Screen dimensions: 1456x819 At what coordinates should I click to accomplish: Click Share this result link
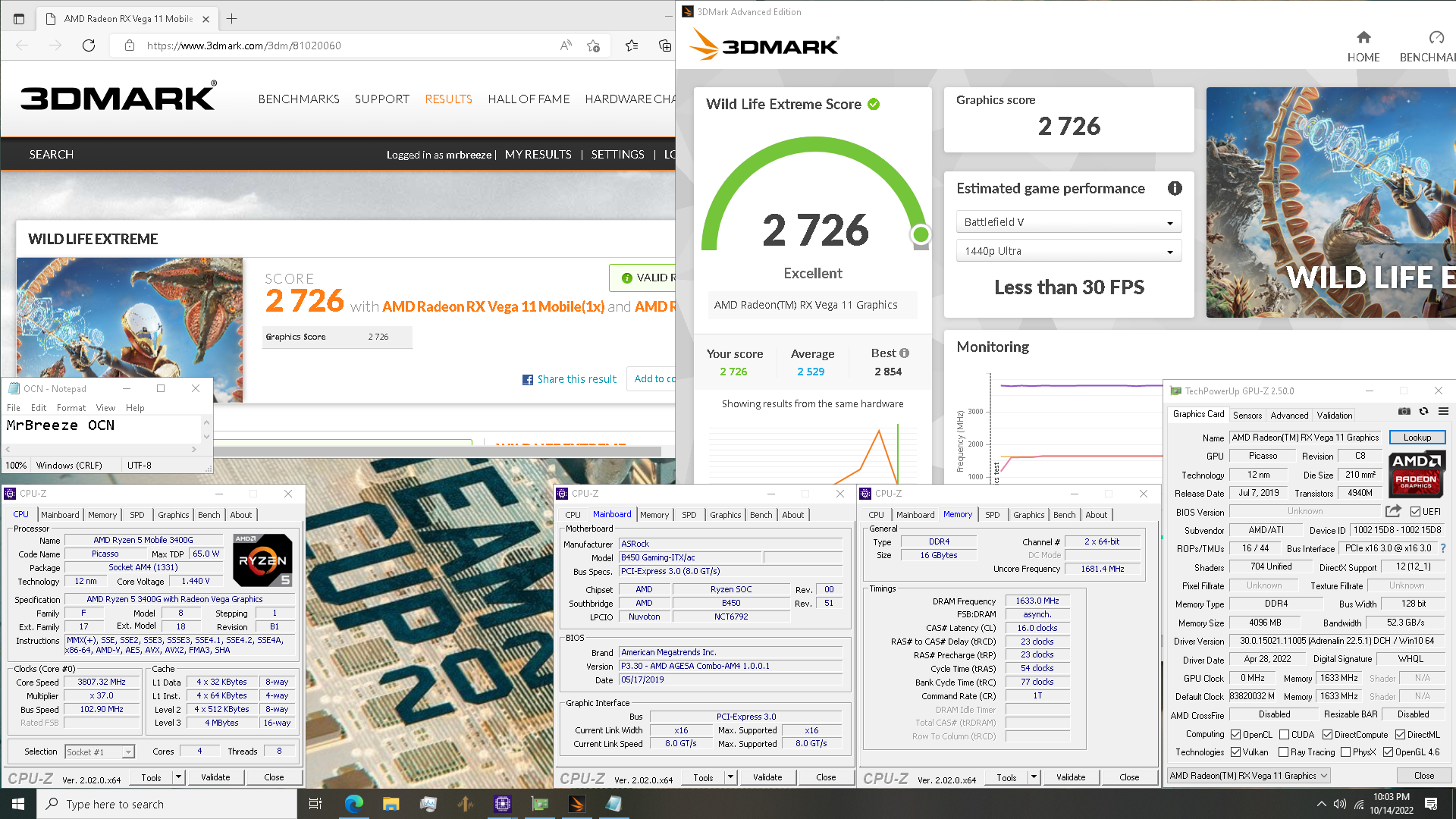pyautogui.click(x=576, y=379)
